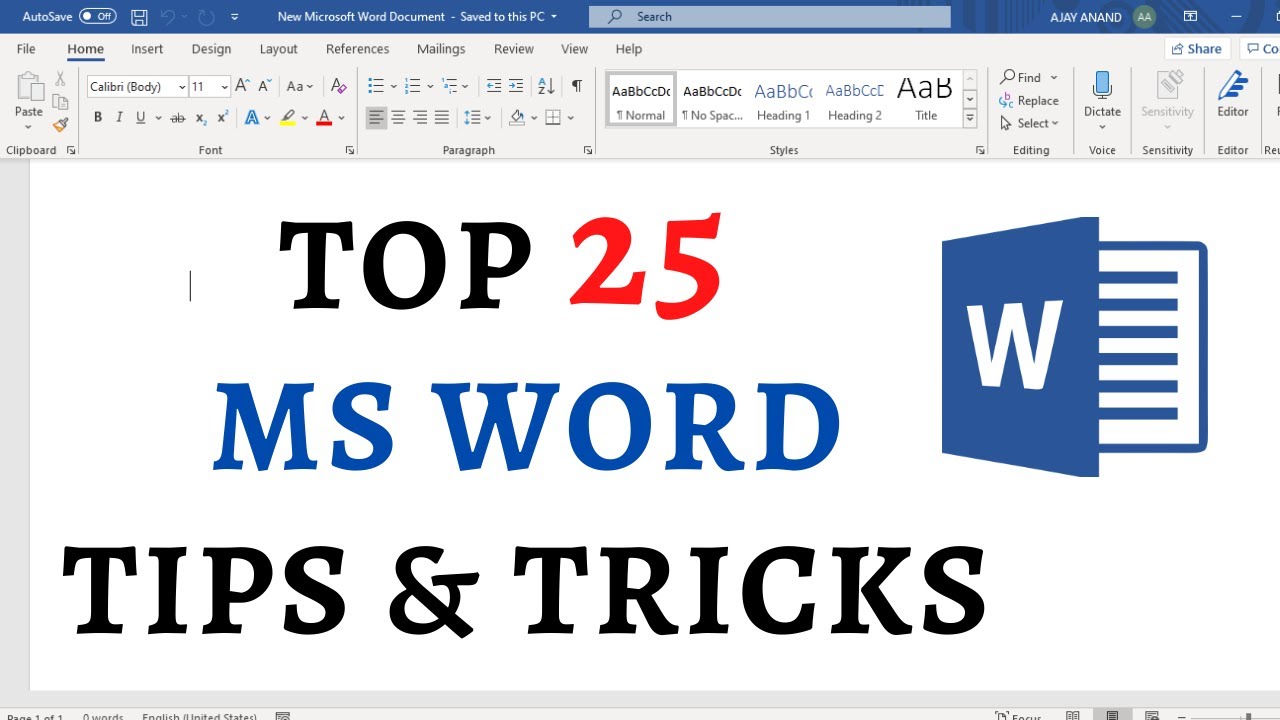This screenshot has width=1280, height=720.
Task: Increase paragraph indent
Action: tap(516, 86)
